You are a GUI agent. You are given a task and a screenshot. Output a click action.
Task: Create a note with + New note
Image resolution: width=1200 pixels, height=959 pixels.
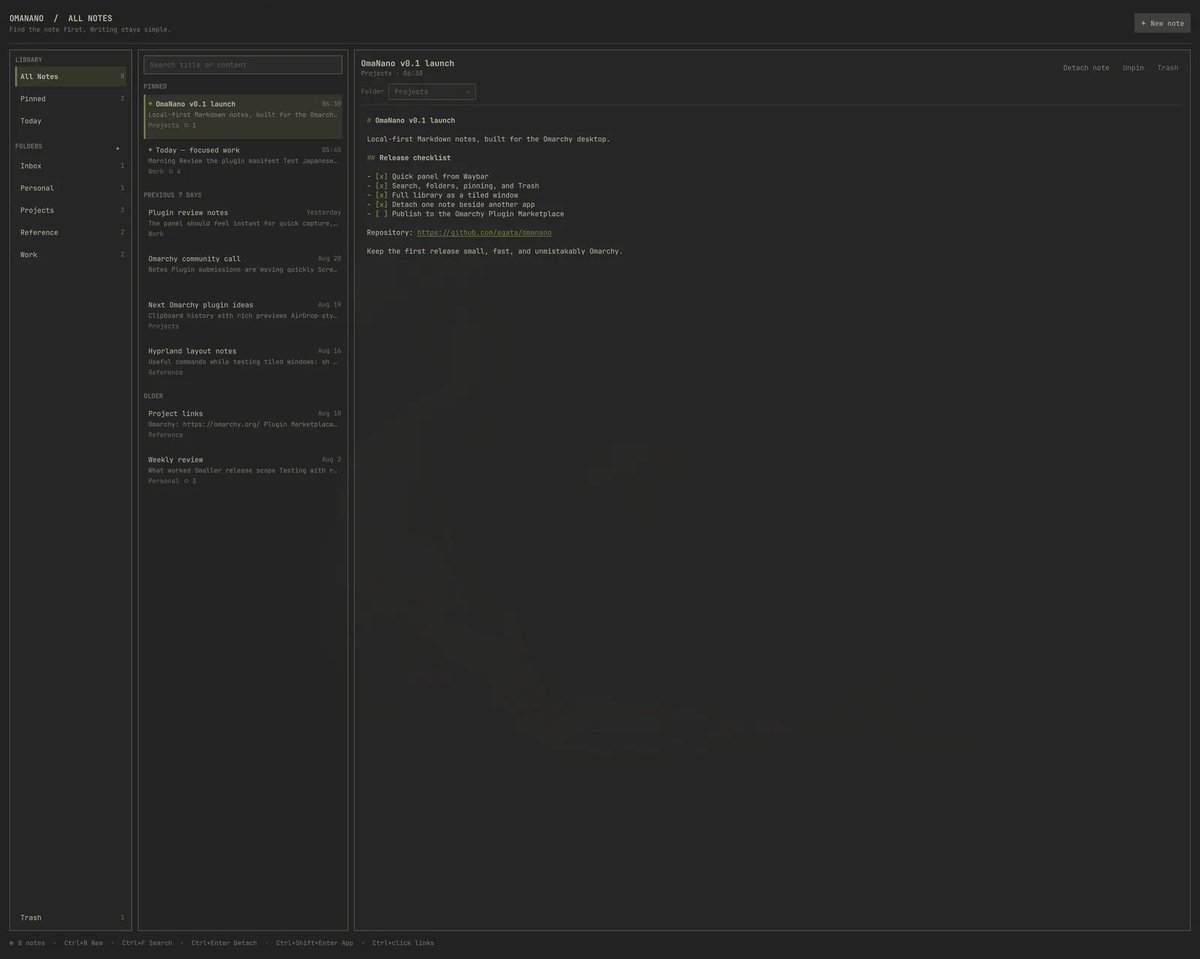1162,23
